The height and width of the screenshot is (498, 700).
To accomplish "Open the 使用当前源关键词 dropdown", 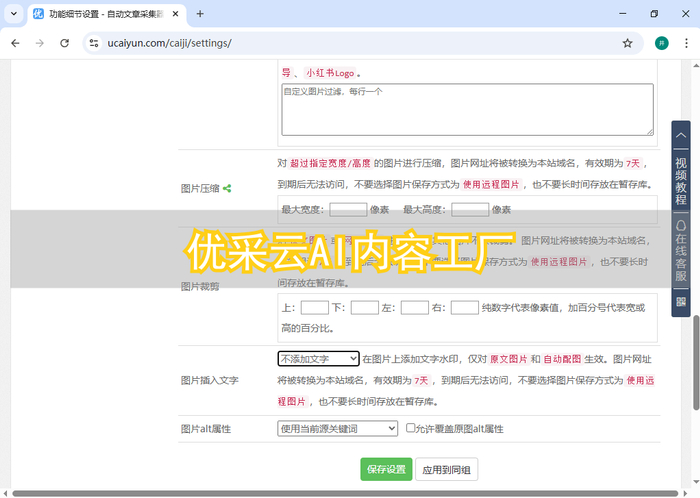I will tap(338, 428).
